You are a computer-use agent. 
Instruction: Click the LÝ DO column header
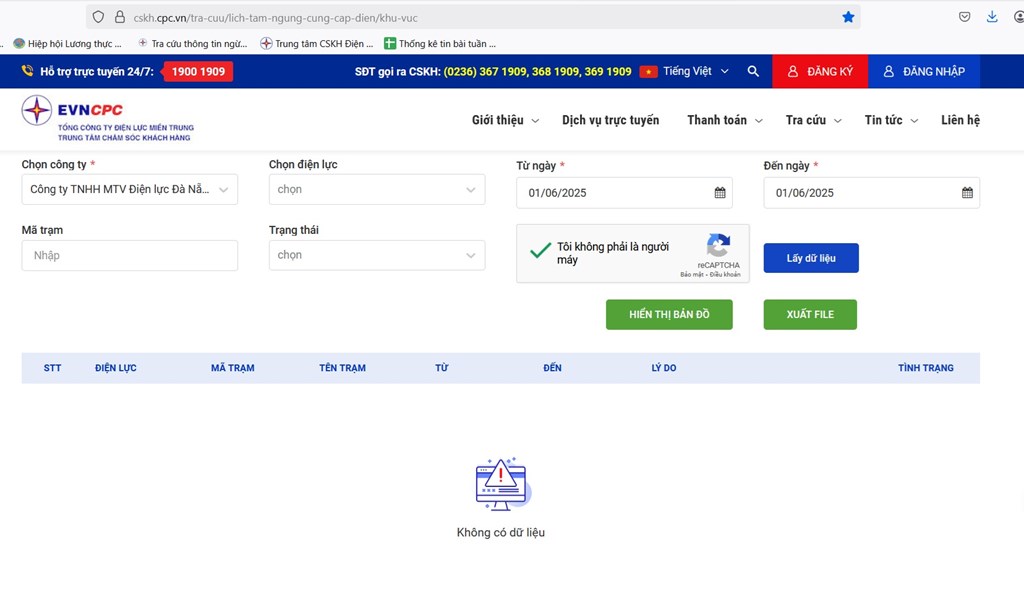point(664,368)
